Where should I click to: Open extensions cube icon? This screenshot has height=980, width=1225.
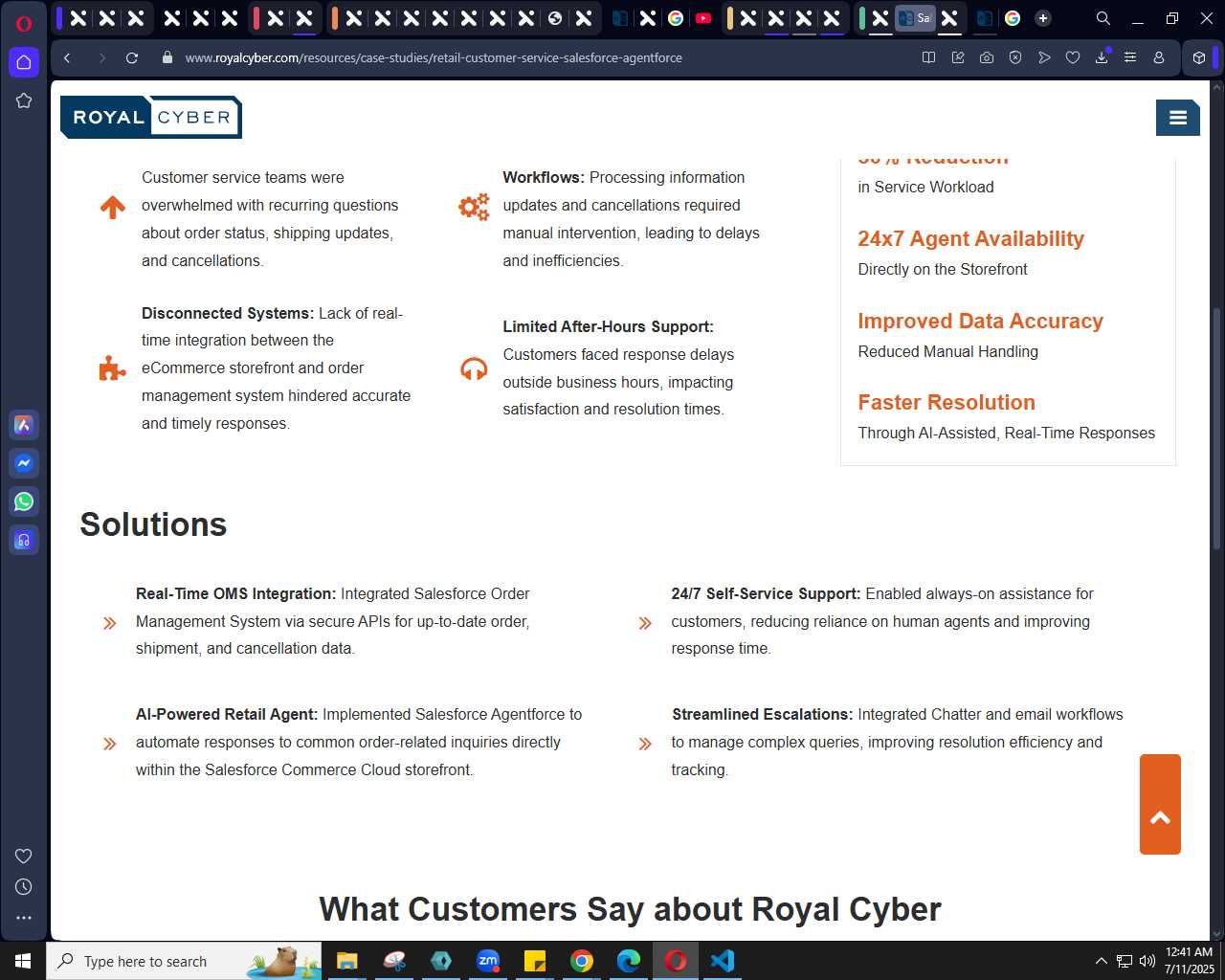[x=1199, y=57]
